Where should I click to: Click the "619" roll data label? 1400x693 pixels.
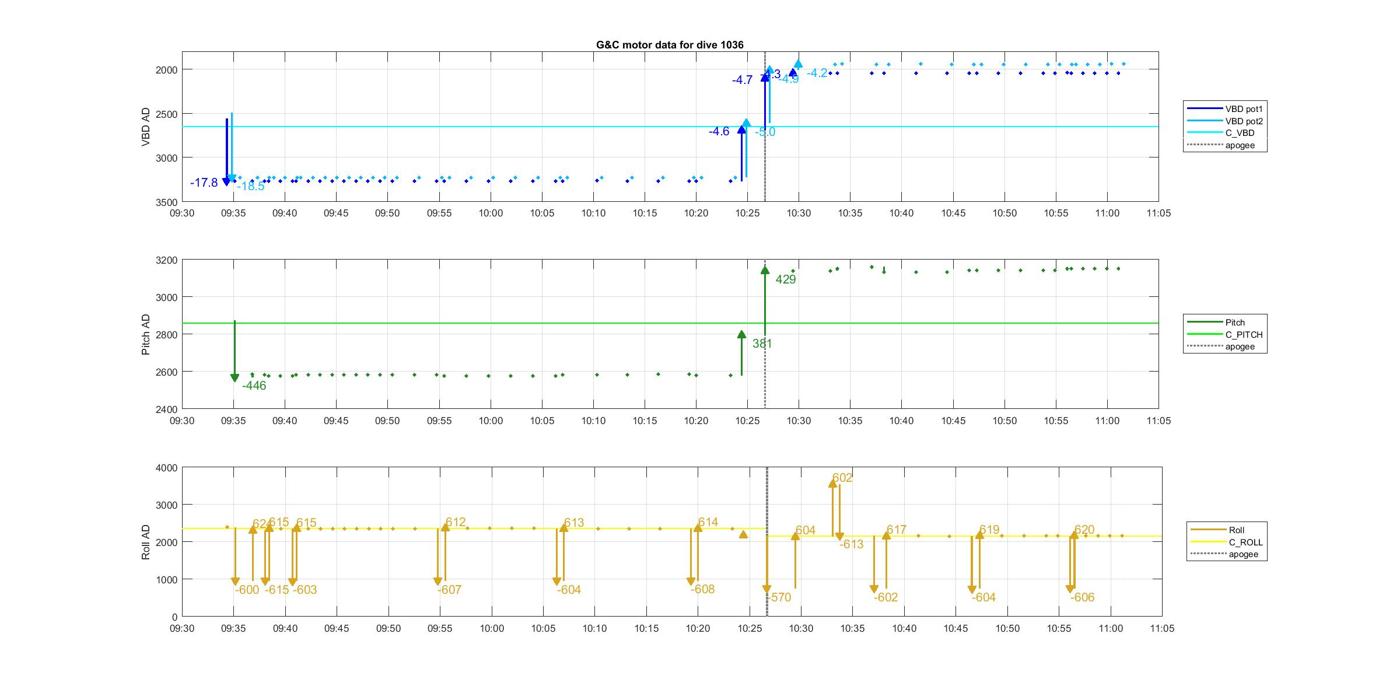point(990,531)
